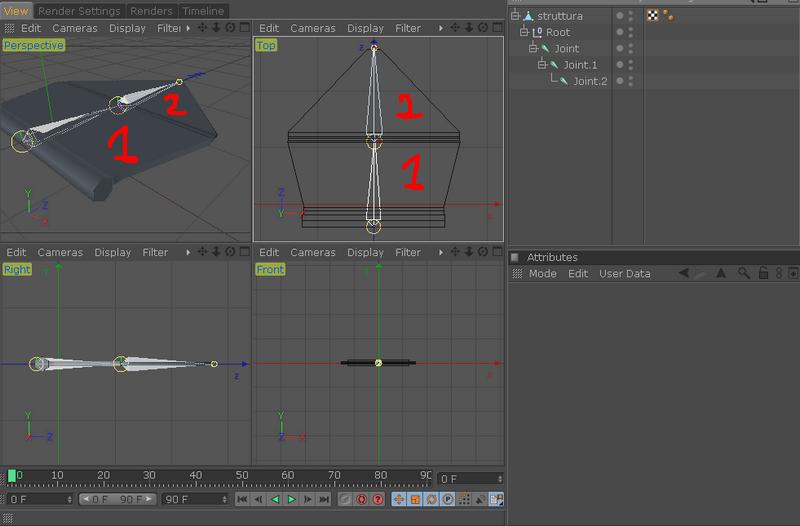
Task: Click the Attributes search magnifier icon
Action: [x=743, y=273]
